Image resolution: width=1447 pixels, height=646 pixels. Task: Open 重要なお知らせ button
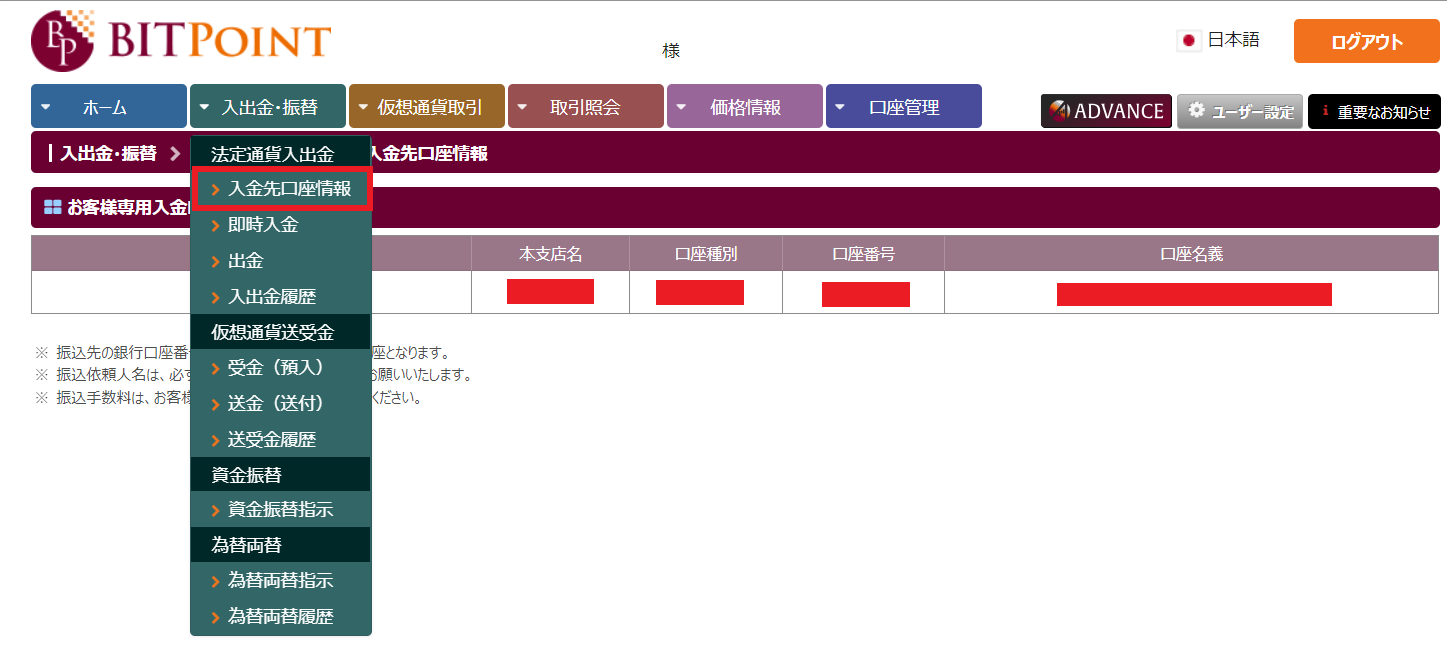[1374, 111]
